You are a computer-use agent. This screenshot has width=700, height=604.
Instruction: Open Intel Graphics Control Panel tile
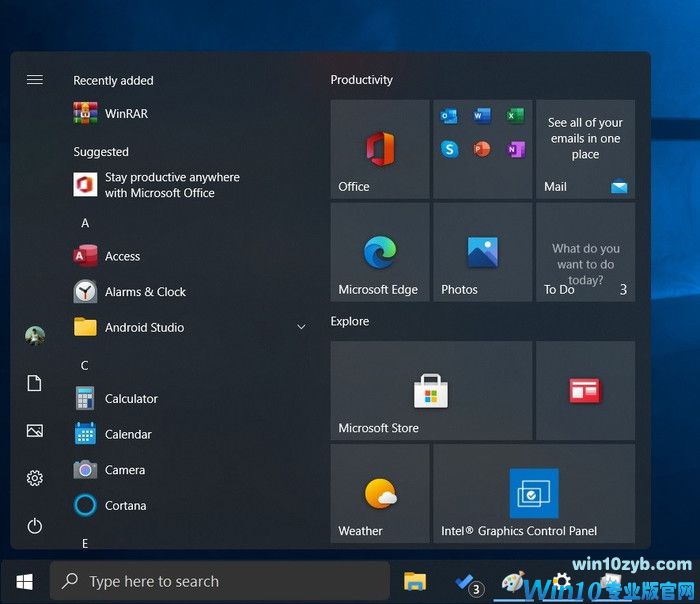coord(533,494)
